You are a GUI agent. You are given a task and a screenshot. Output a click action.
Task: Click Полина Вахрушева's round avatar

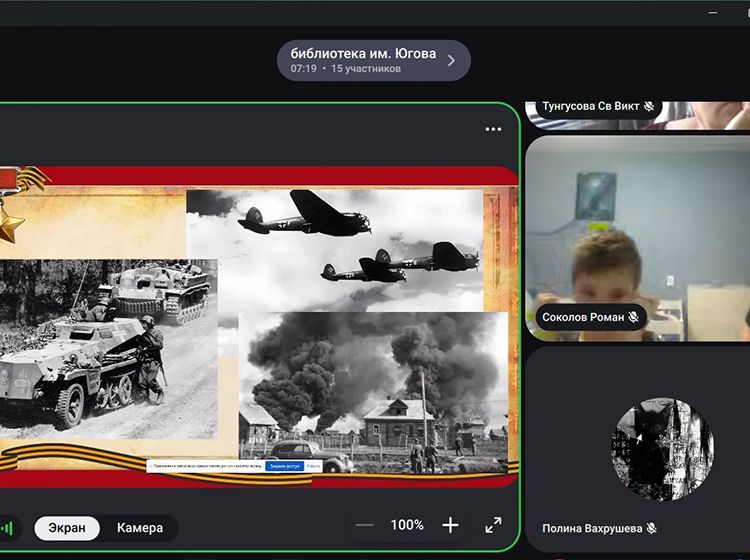(662, 450)
